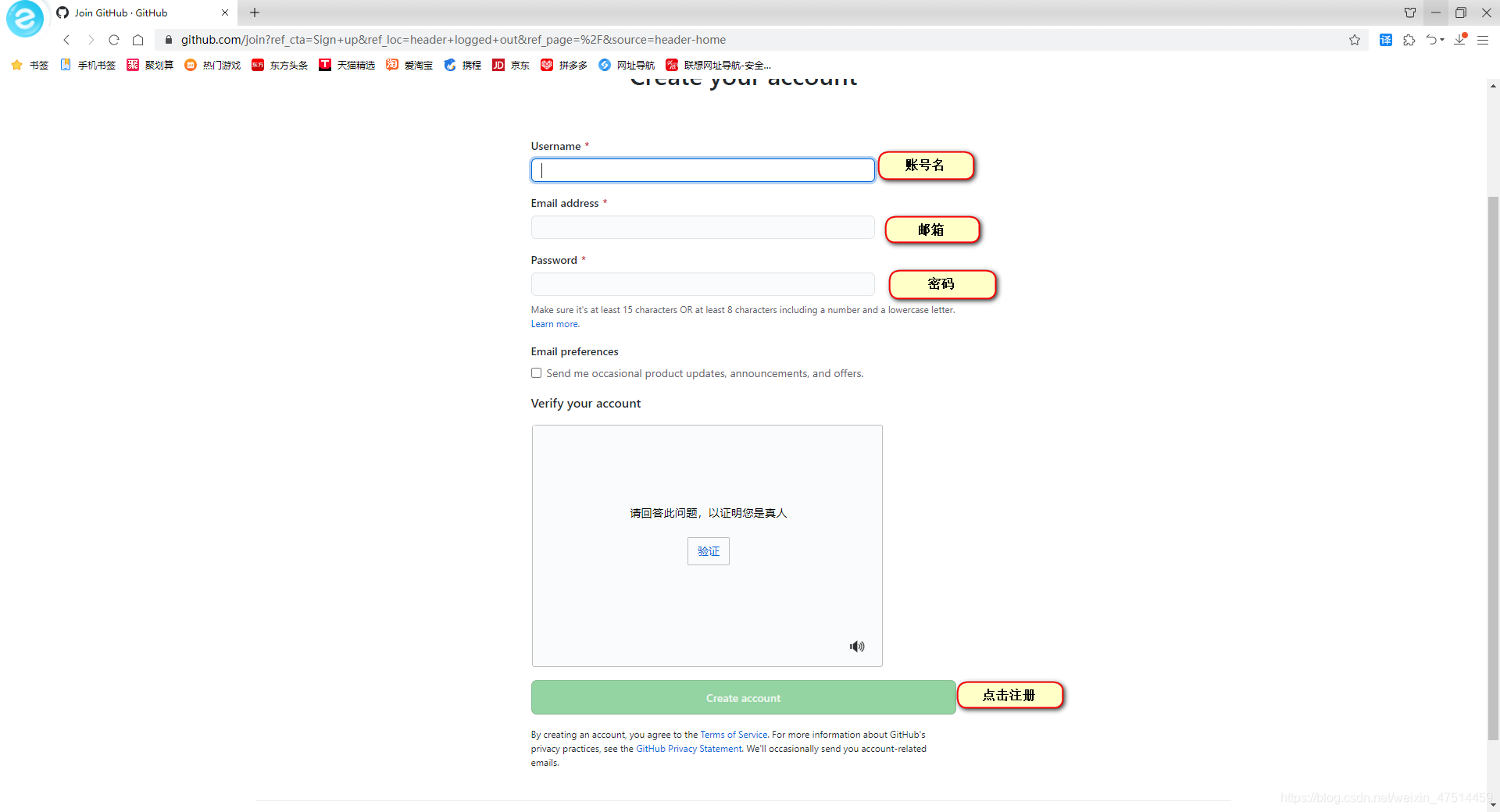Image resolution: width=1500 pixels, height=812 pixels.
Task: Bookmark this page with the star icon
Action: (1355, 40)
